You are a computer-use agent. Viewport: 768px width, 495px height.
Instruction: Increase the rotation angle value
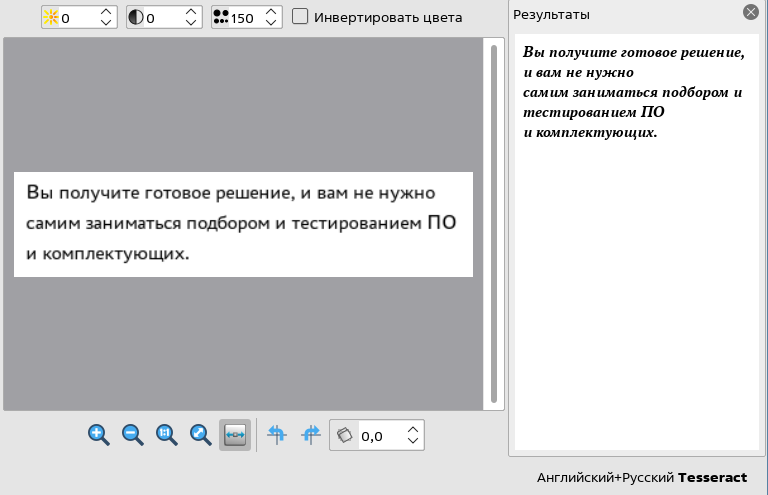tap(413, 430)
